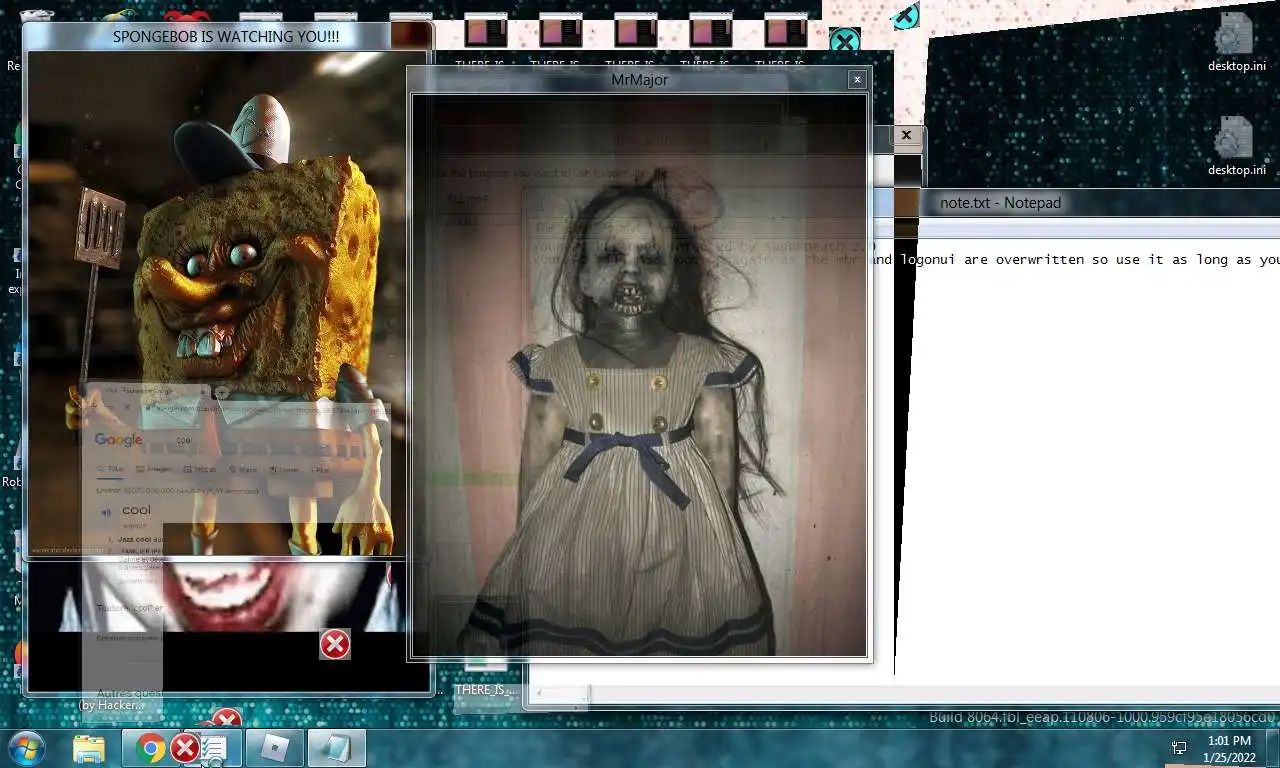Viewport: 1280px width, 768px height.
Task: Switch to Notepad on the taskbar
Action: (336, 748)
